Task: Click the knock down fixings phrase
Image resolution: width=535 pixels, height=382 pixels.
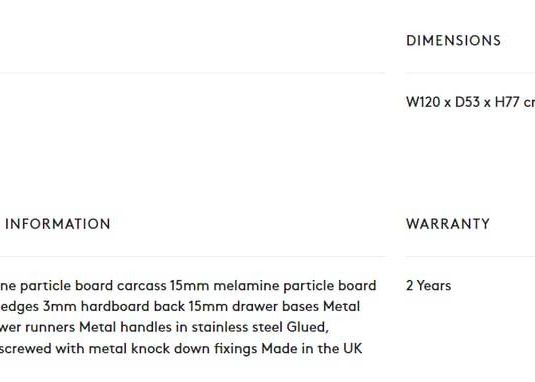Action: pyautogui.click(x=194, y=349)
